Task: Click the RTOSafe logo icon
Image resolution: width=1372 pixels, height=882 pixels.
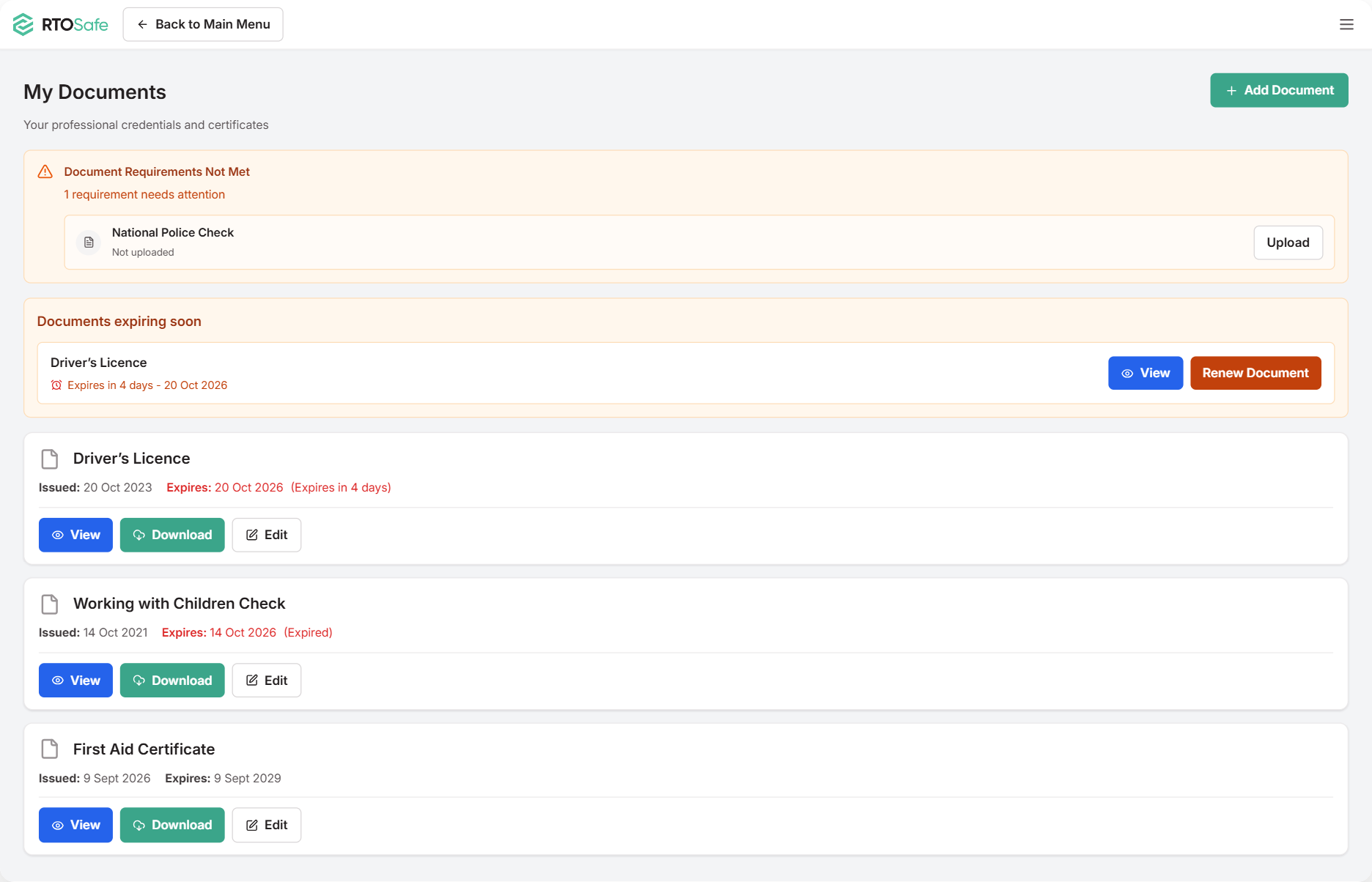Action: [x=23, y=24]
